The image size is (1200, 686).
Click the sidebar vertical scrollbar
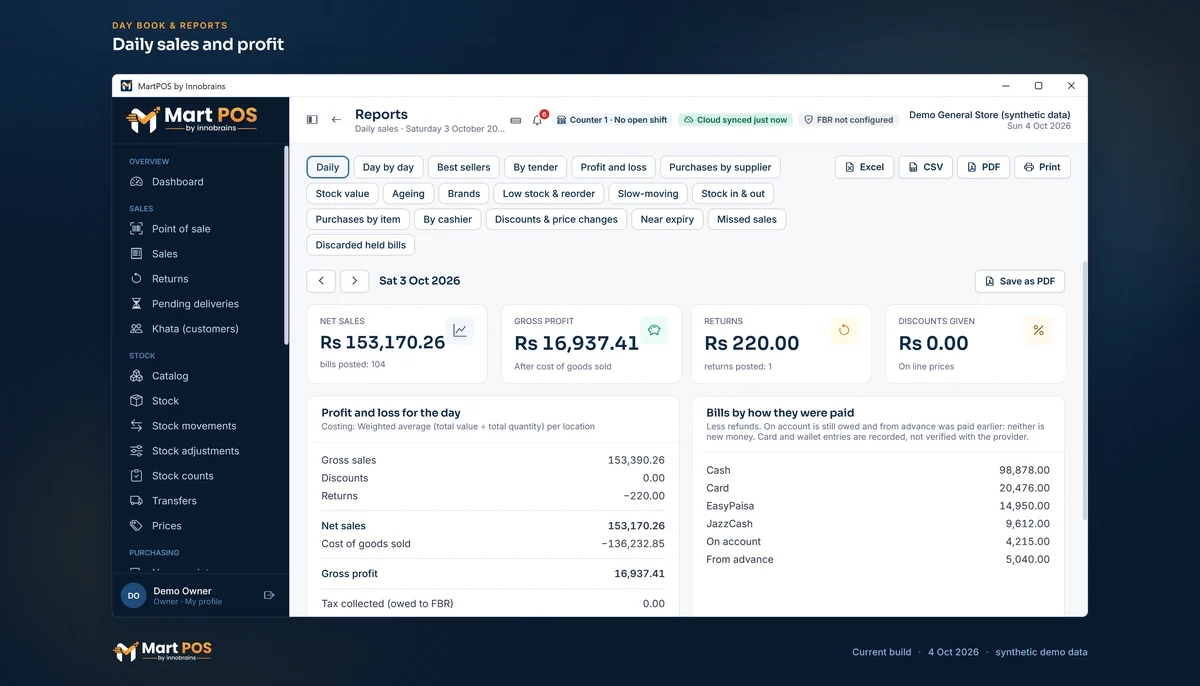286,245
